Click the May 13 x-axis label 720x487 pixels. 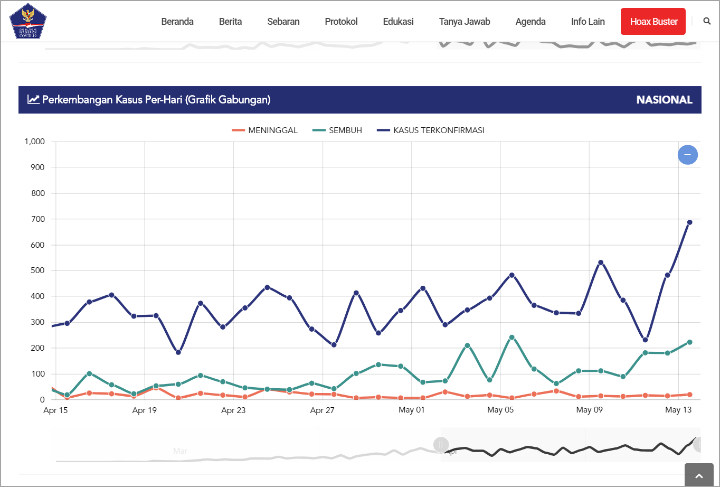coord(678,410)
